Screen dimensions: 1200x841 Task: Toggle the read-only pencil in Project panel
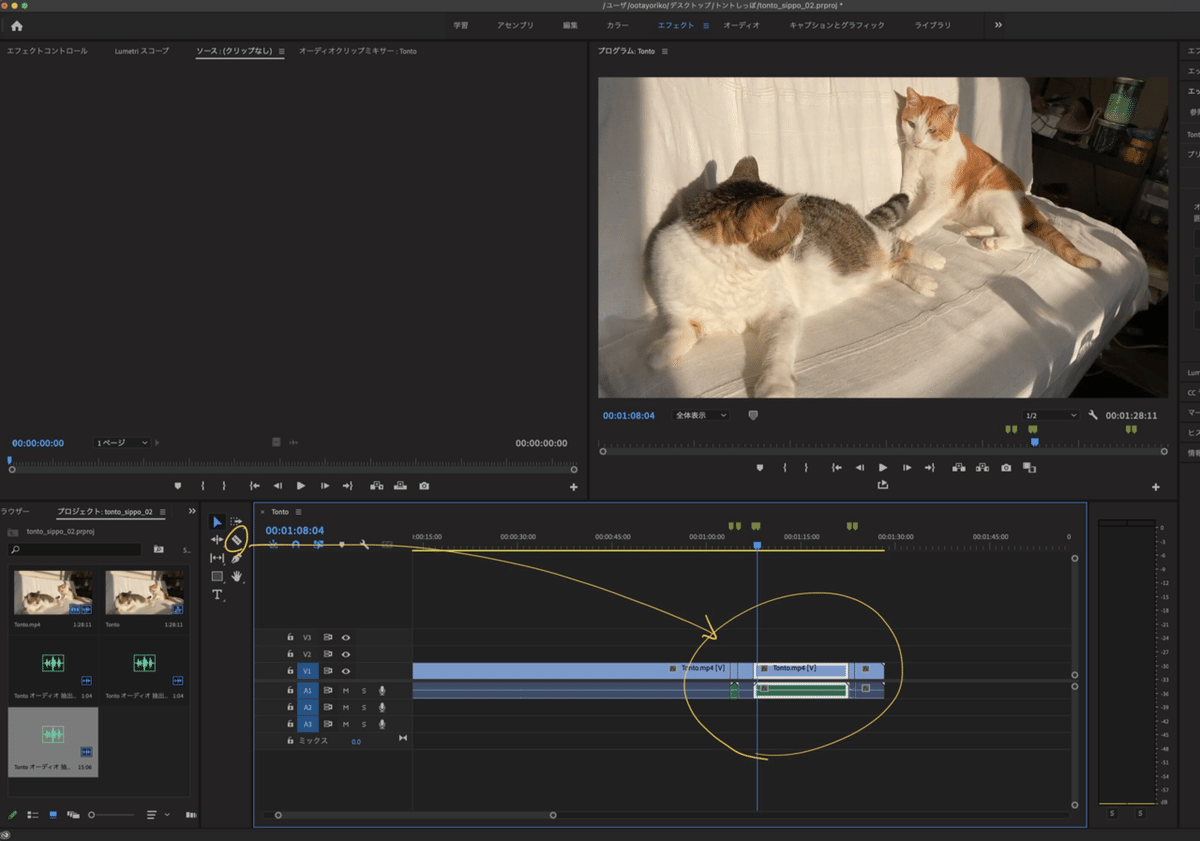click(13, 815)
